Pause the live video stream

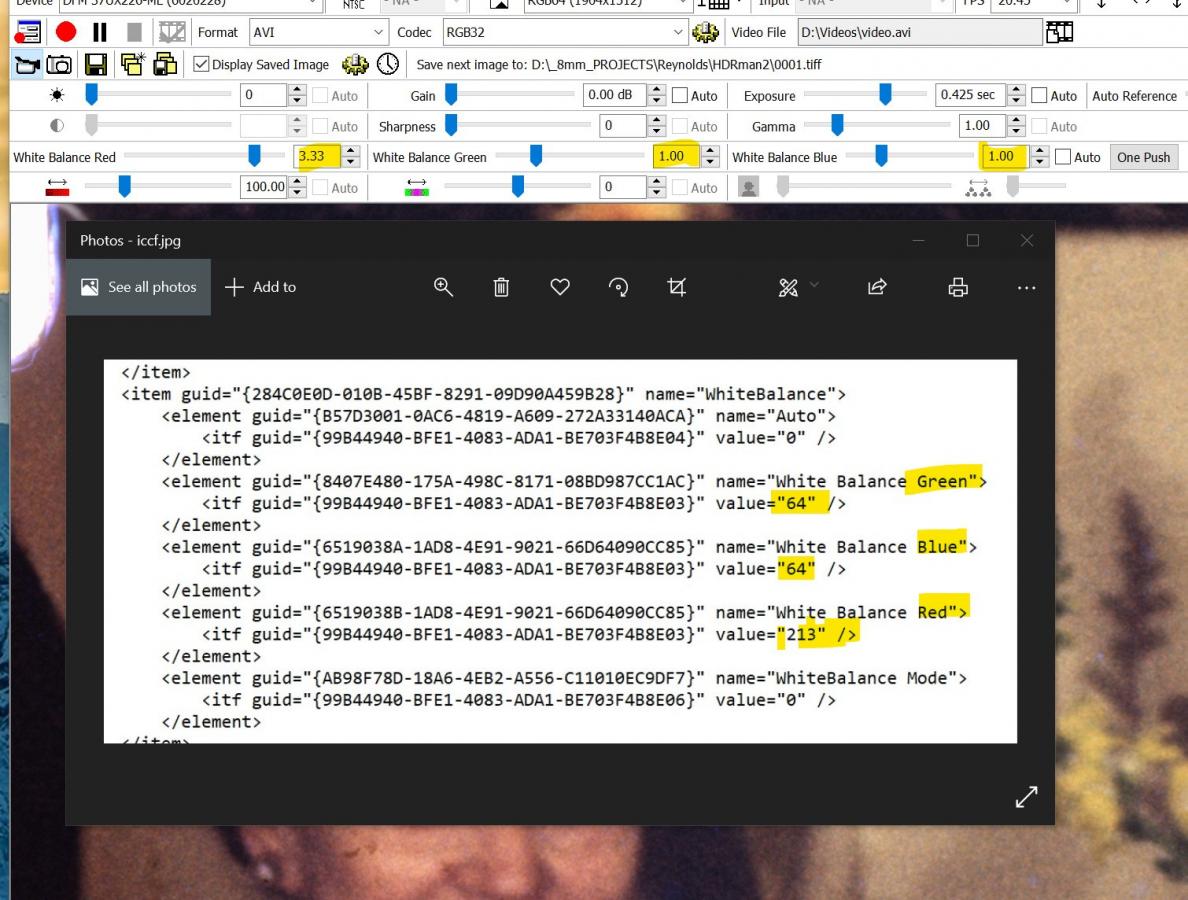click(99, 32)
